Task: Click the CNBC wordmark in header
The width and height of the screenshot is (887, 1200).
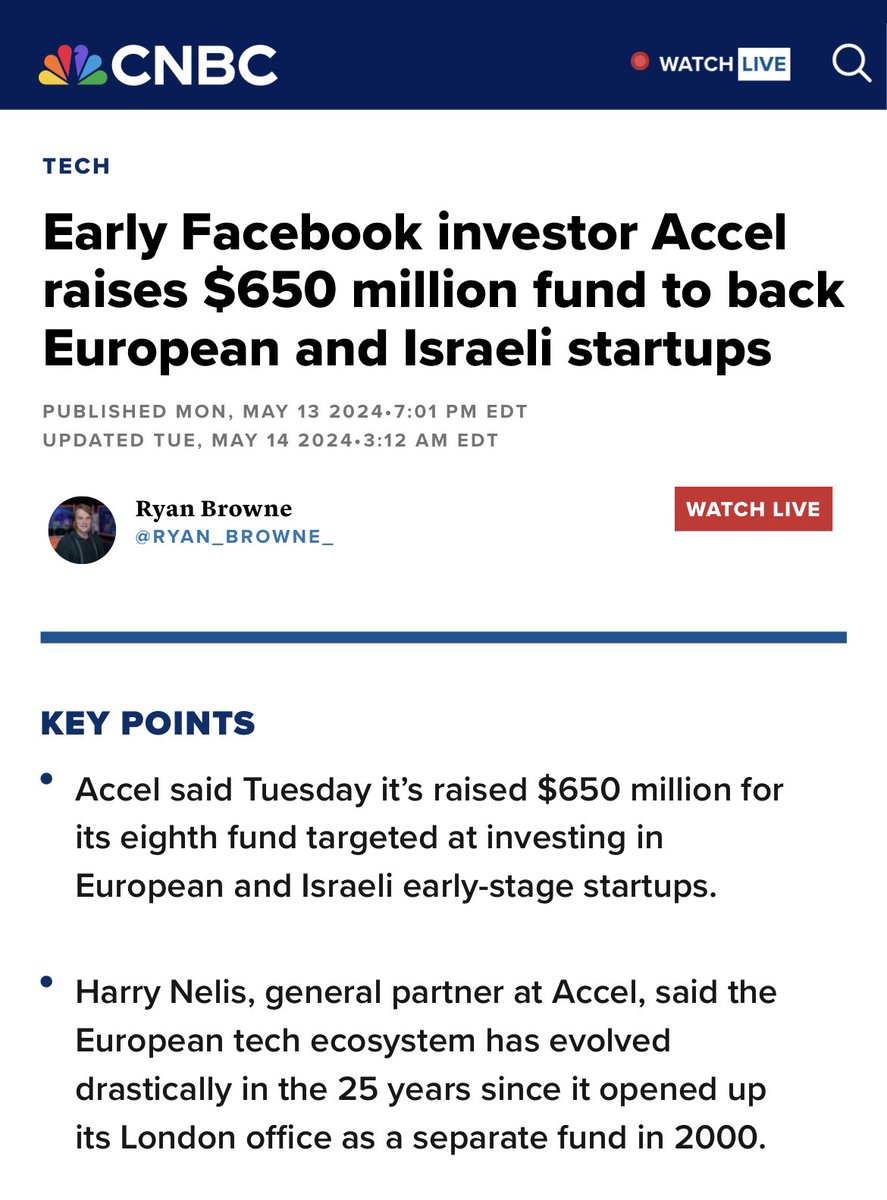Action: (195, 66)
